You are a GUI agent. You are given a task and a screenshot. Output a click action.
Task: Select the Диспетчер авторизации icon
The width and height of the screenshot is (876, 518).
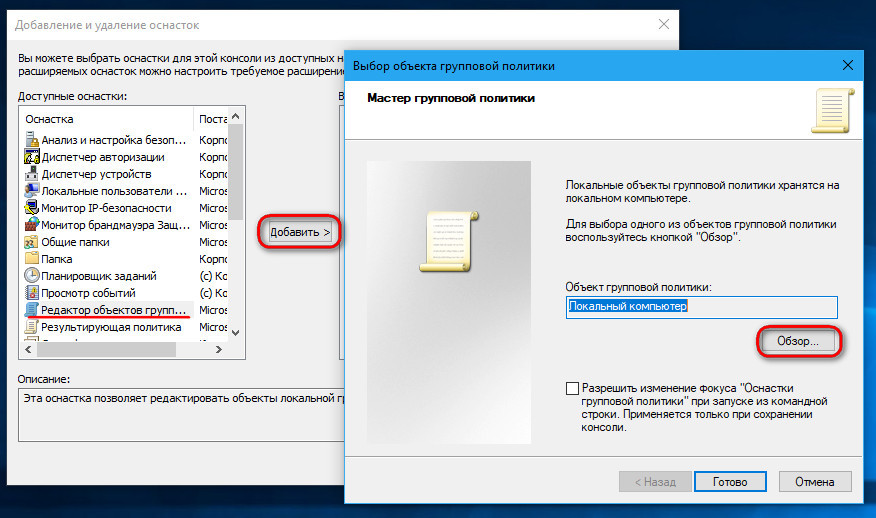[32, 157]
